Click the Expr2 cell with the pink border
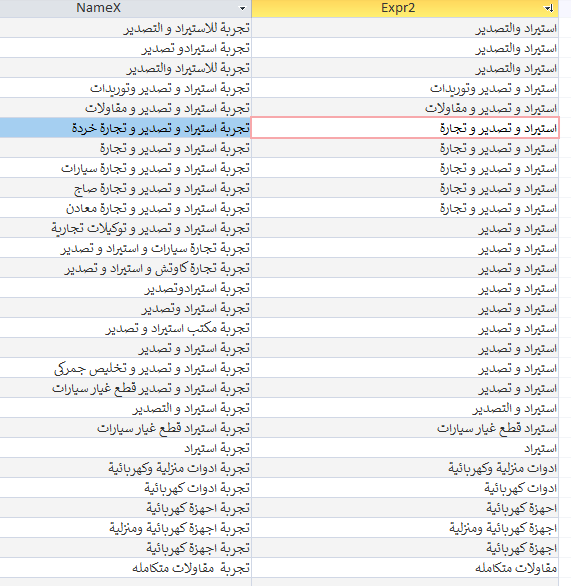 [x=405, y=128]
